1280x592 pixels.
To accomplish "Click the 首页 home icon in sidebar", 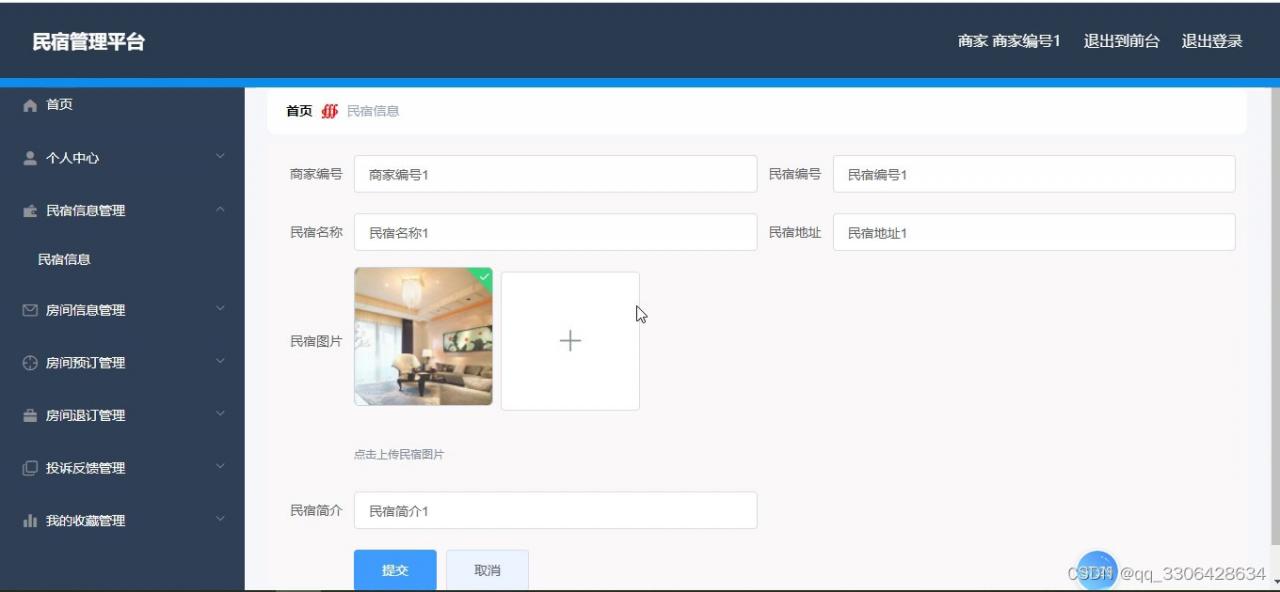I will pyautogui.click(x=30, y=104).
